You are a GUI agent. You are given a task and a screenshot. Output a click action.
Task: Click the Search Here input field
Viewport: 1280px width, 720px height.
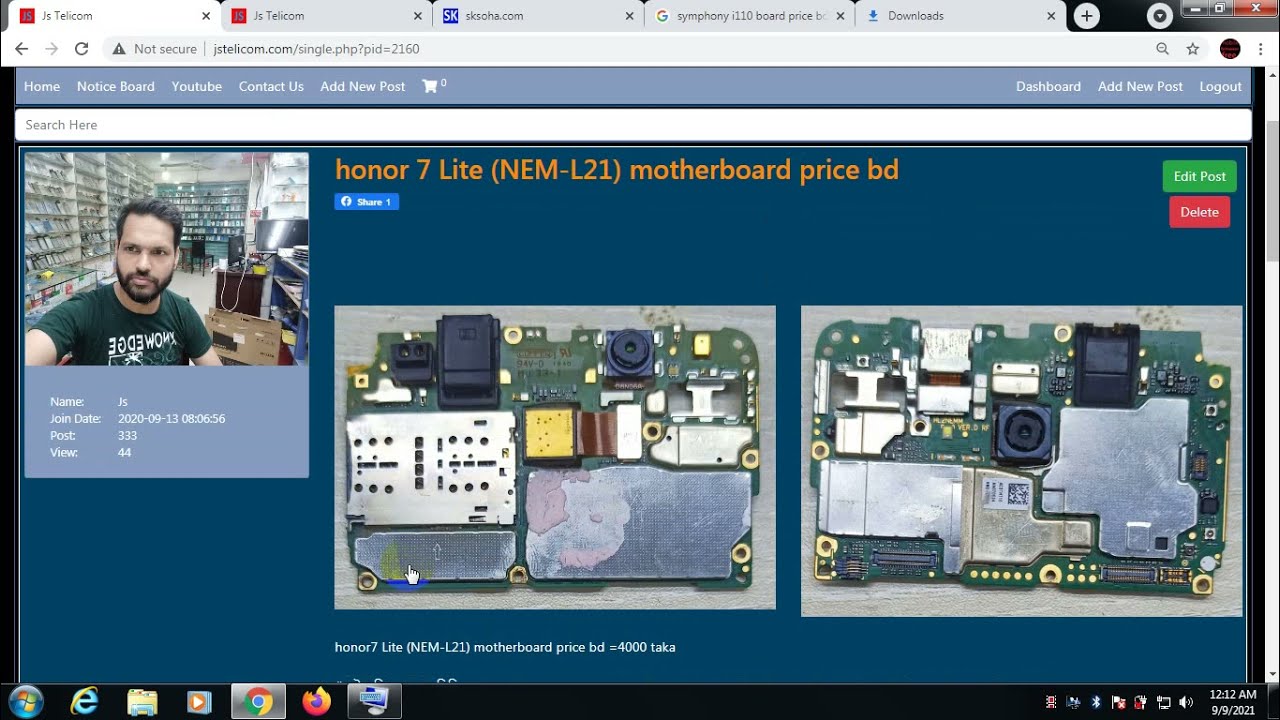click(633, 124)
